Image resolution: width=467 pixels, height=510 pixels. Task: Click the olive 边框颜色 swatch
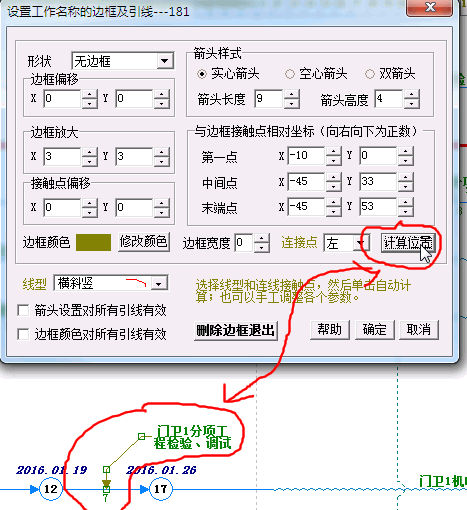point(93,242)
